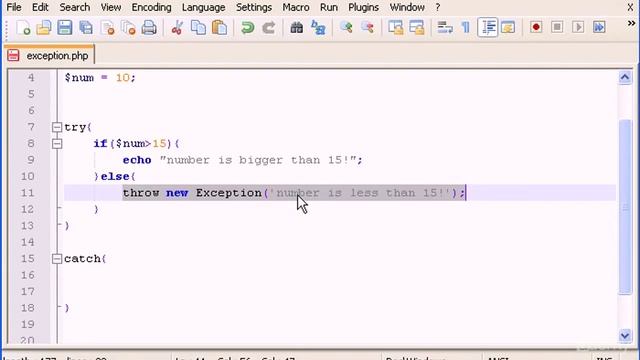
Task: Click the word 'catch' on line 15
Action: [82, 259]
